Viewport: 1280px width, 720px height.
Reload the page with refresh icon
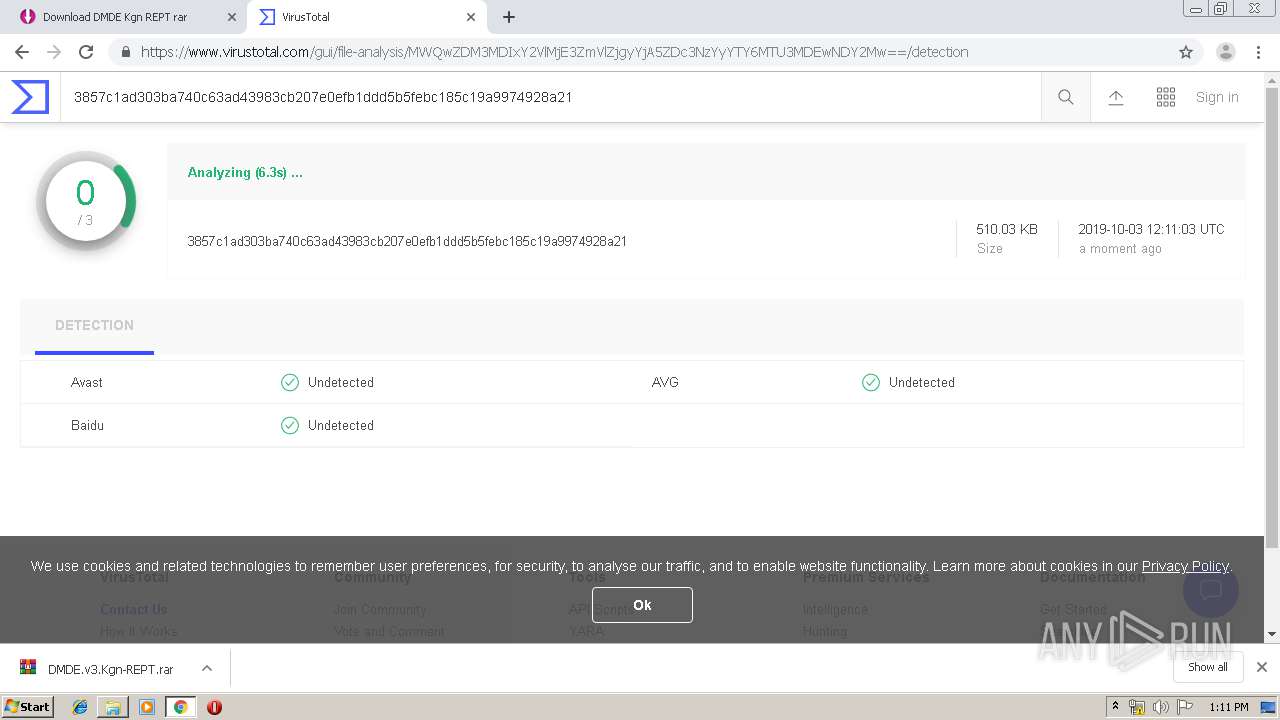[x=86, y=52]
